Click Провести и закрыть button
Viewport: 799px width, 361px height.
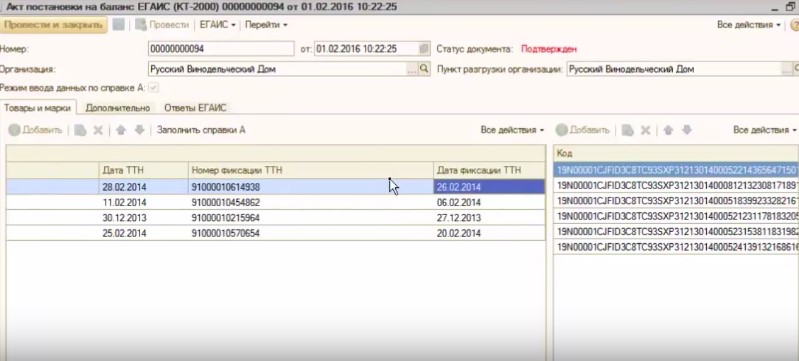click(x=54, y=24)
